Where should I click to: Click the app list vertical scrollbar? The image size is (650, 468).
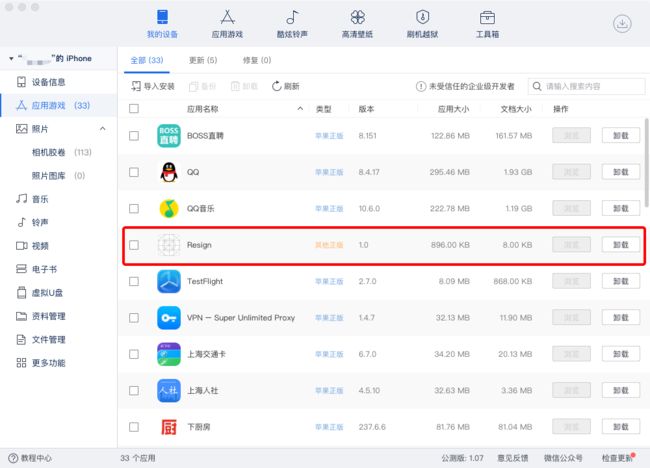[647, 162]
